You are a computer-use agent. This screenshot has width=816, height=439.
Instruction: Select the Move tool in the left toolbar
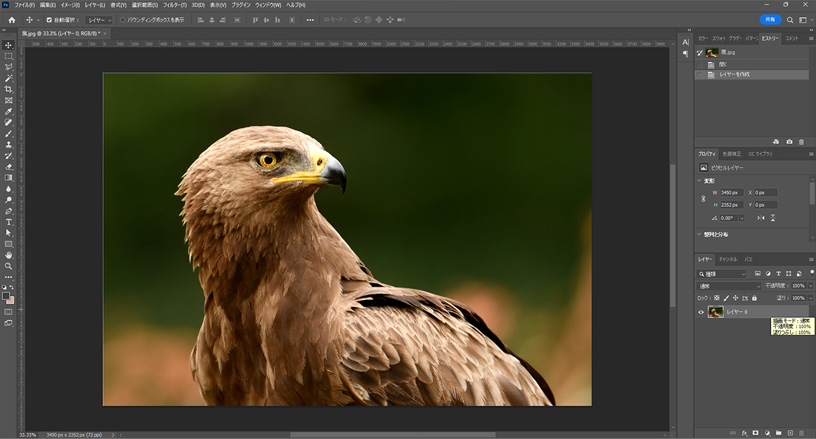8,45
